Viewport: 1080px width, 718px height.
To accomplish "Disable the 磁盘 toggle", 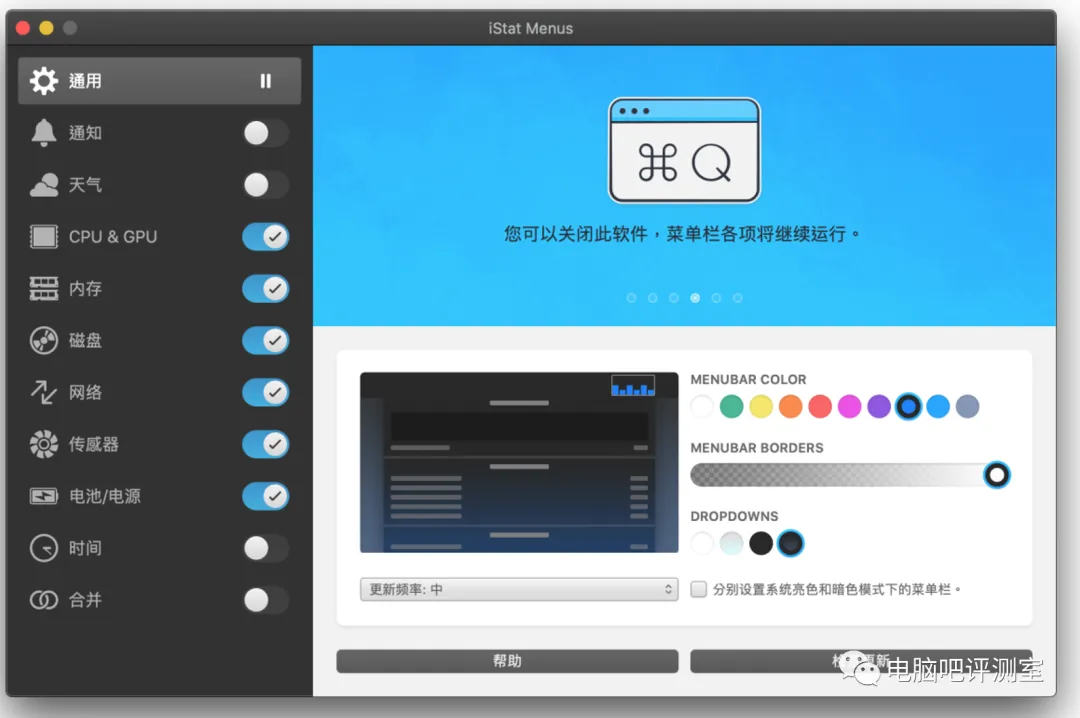I will point(265,340).
